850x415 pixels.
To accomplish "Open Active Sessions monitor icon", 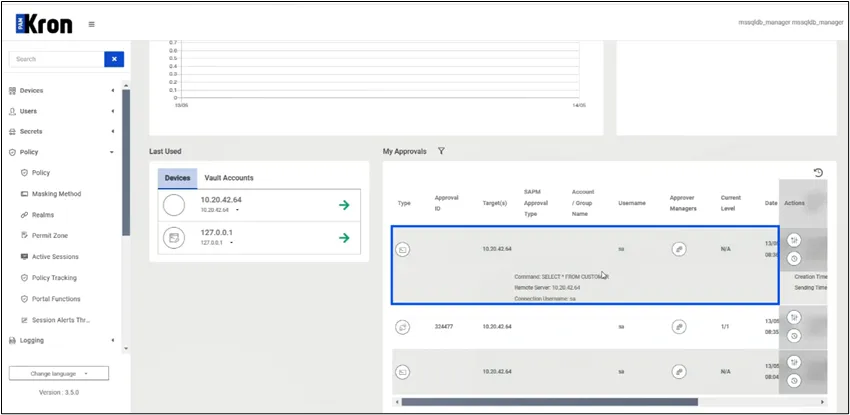I will (24, 257).
